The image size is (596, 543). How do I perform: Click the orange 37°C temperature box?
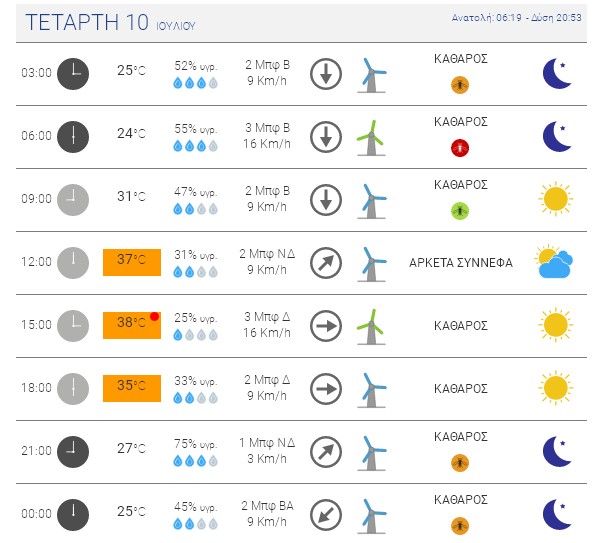click(132, 262)
